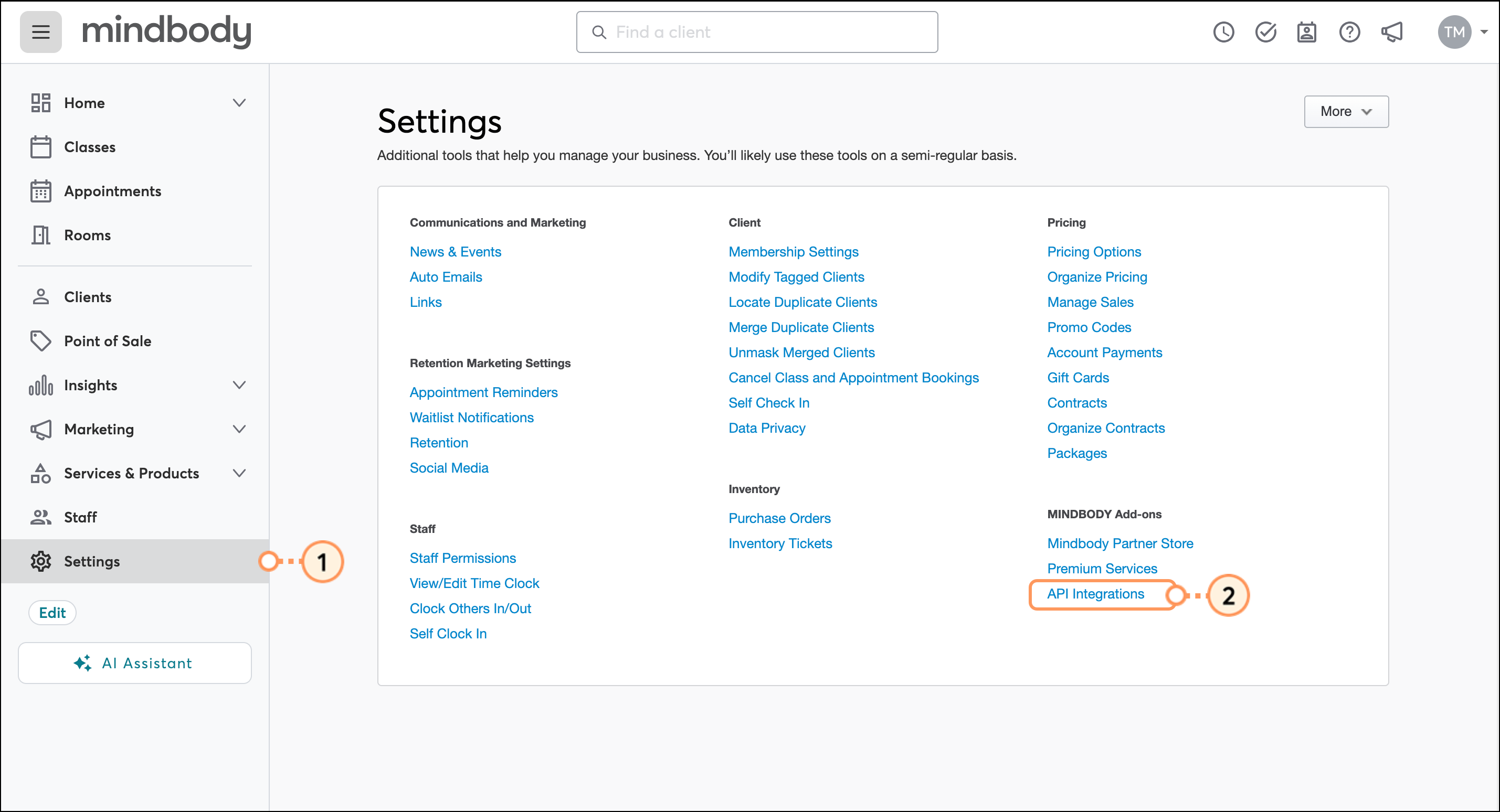Go to Classes in sidebar
This screenshot has width=1500, height=812.
tap(90, 147)
